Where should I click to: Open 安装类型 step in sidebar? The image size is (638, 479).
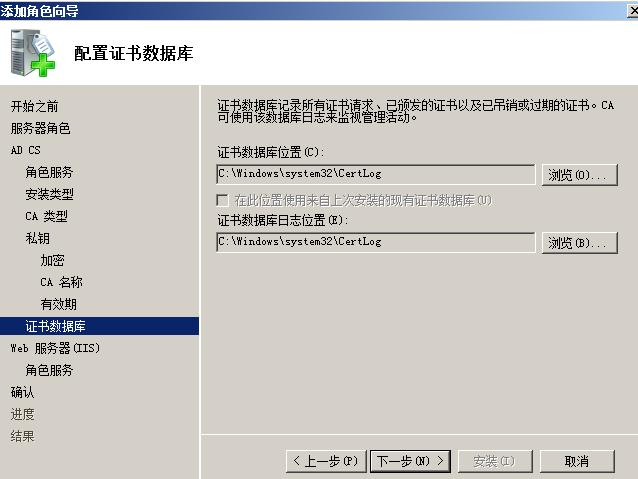49,194
